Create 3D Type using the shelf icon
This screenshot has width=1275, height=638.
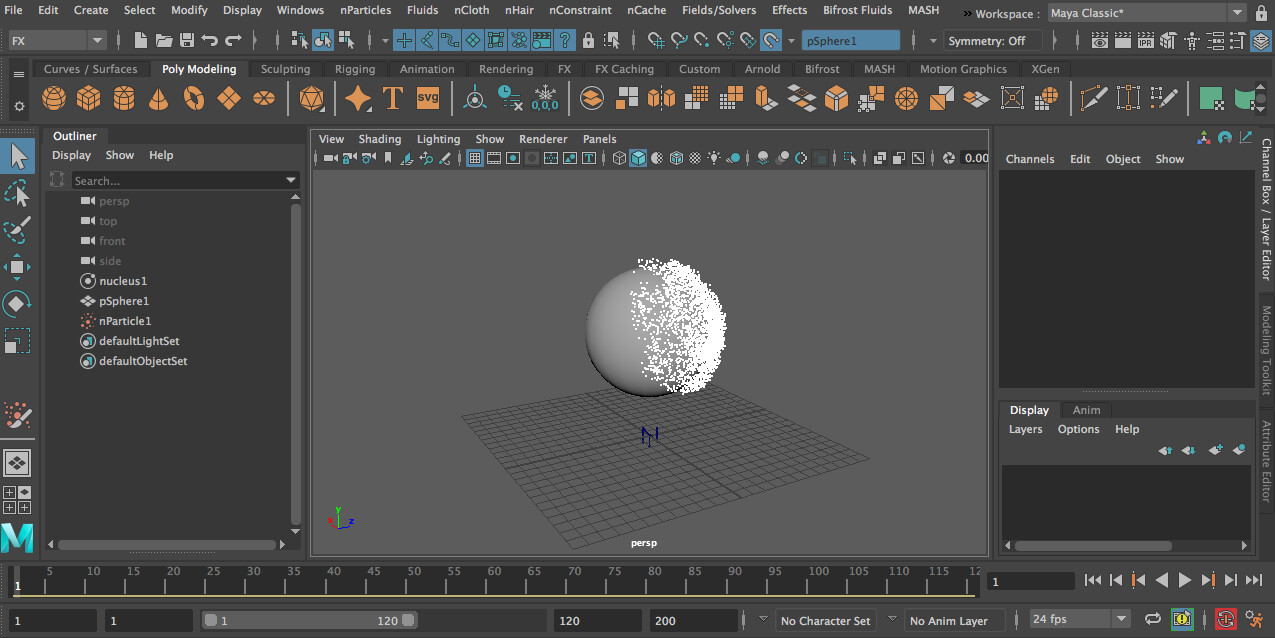coord(393,98)
